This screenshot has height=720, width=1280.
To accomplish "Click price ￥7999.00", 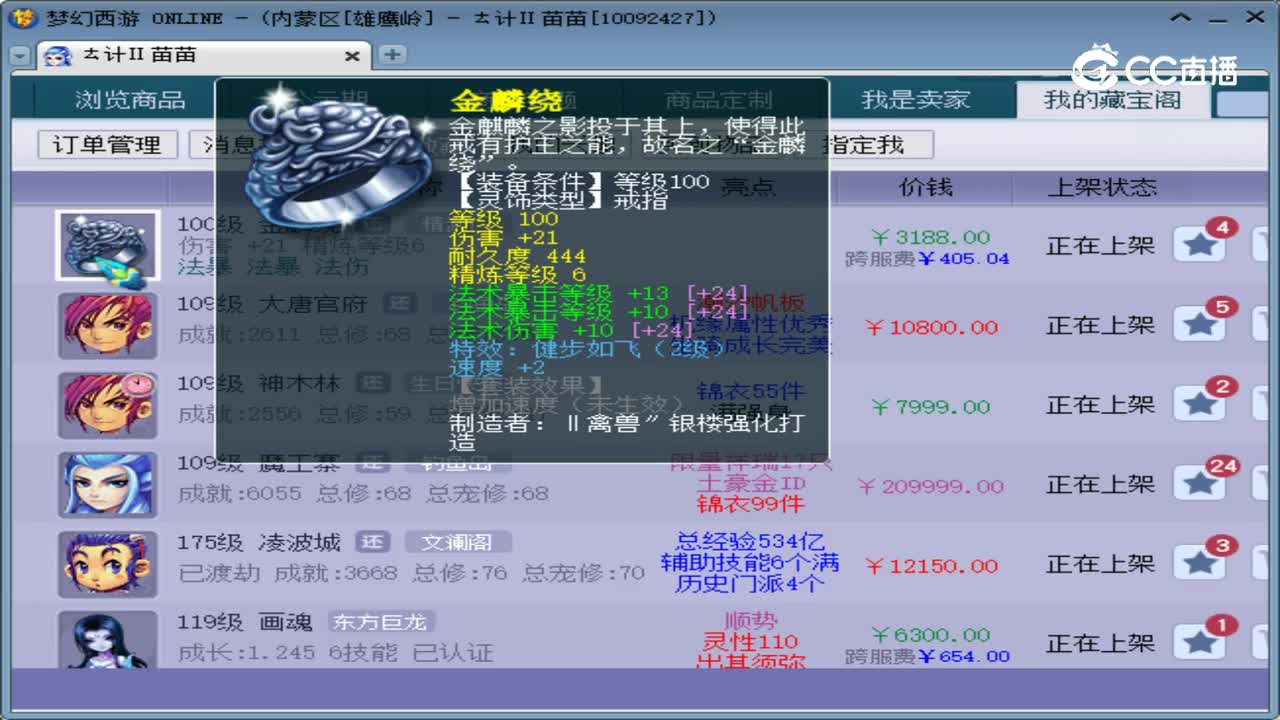I will pos(930,407).
